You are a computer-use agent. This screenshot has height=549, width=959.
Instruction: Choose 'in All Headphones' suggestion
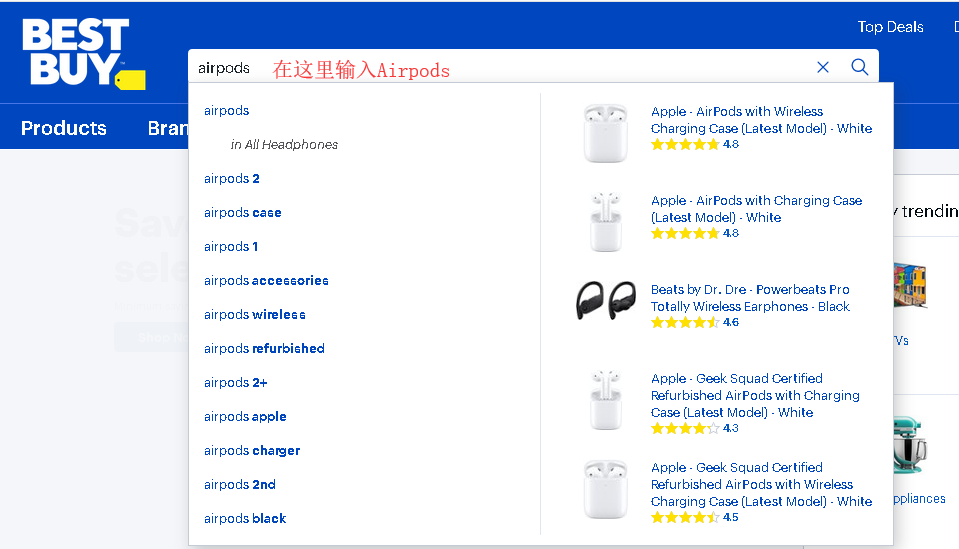[284, 145]
